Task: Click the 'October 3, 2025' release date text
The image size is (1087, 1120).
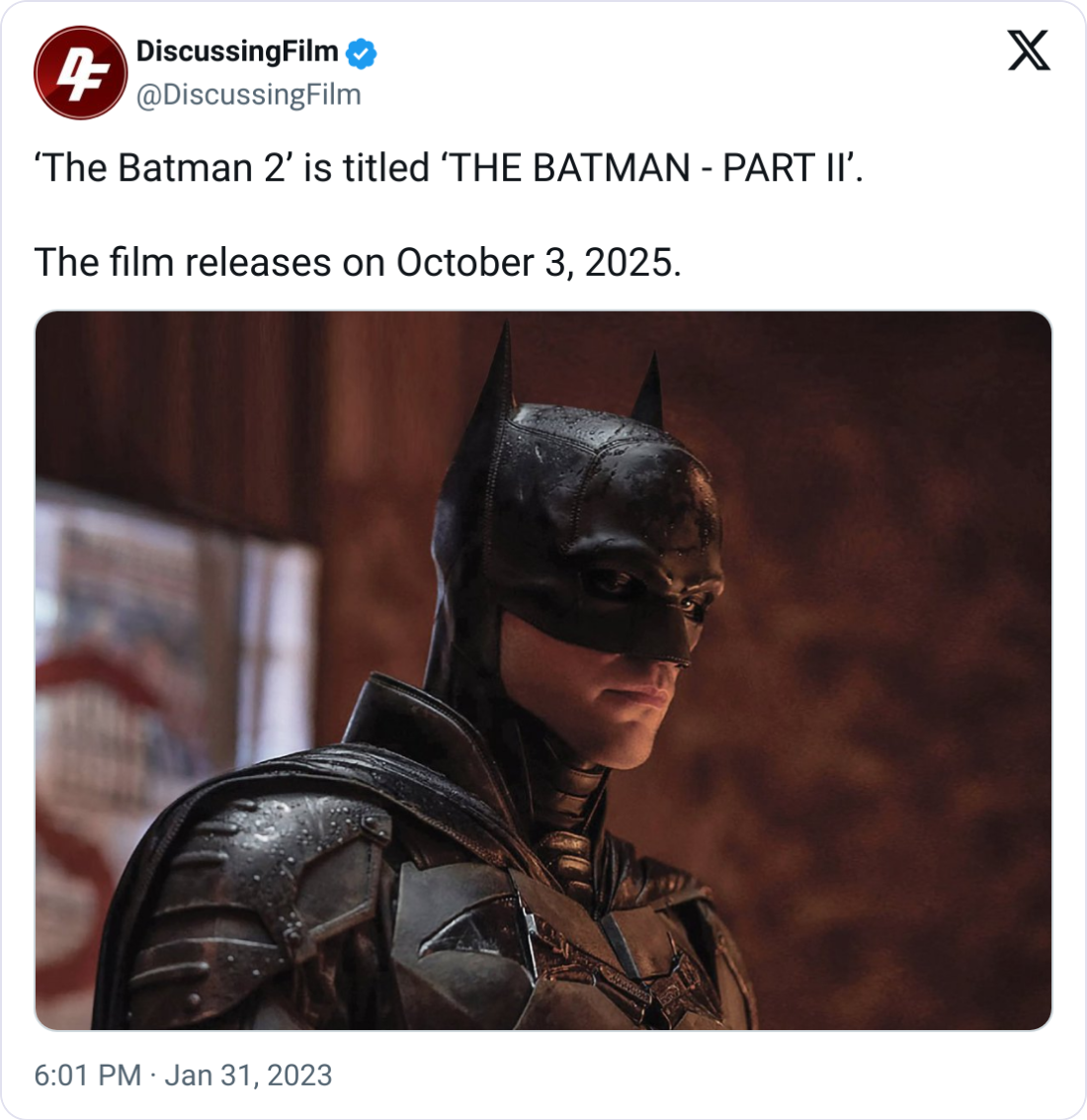Action: coord(537,262)
